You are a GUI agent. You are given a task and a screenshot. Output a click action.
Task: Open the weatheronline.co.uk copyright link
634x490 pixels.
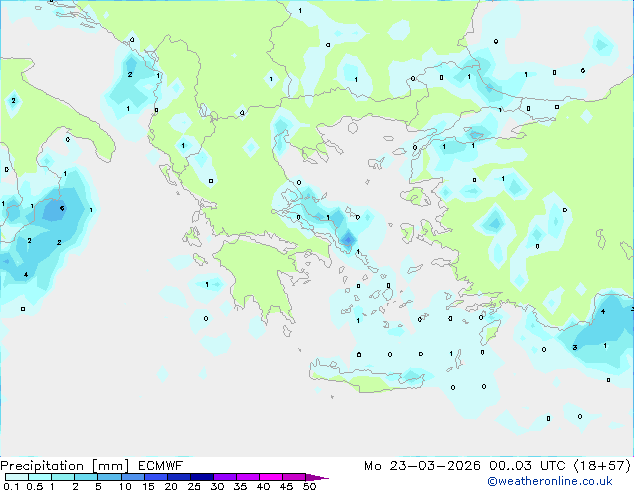point(550,481)
